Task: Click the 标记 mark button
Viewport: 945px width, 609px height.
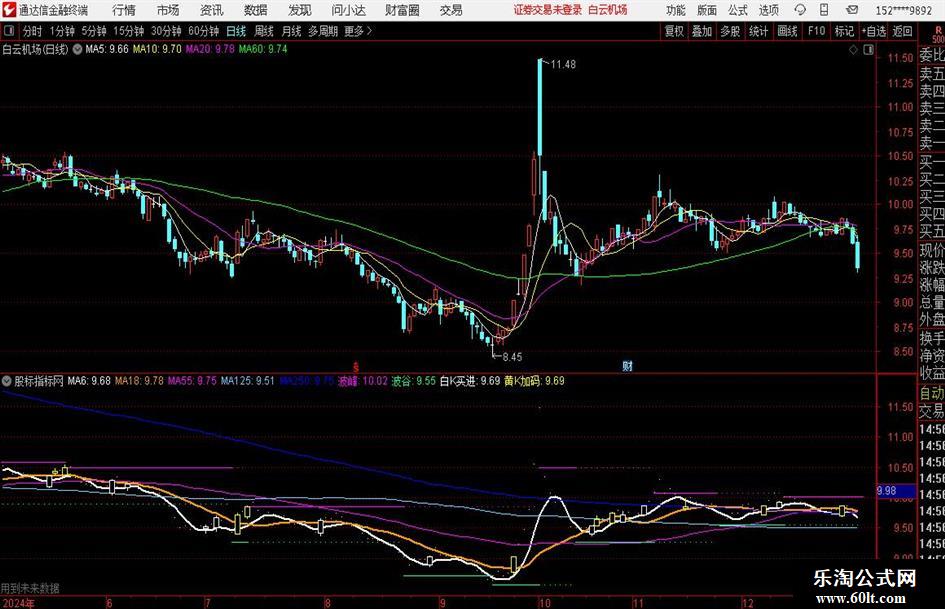Action: tap(844, 31)
